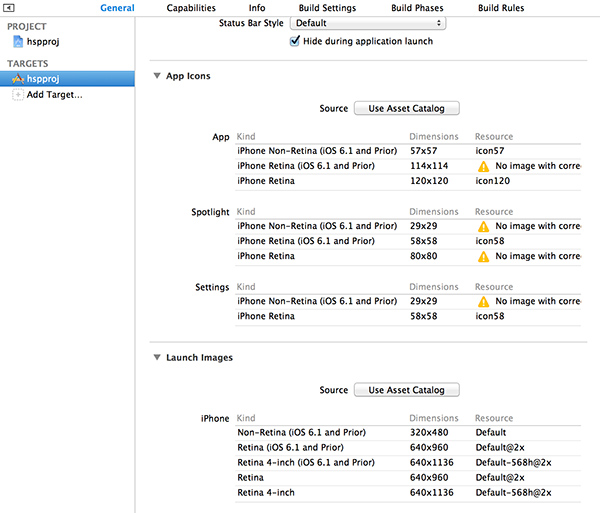Open the Info tab
The width and height of the screenshot is (600, 513).
(257, 8)
